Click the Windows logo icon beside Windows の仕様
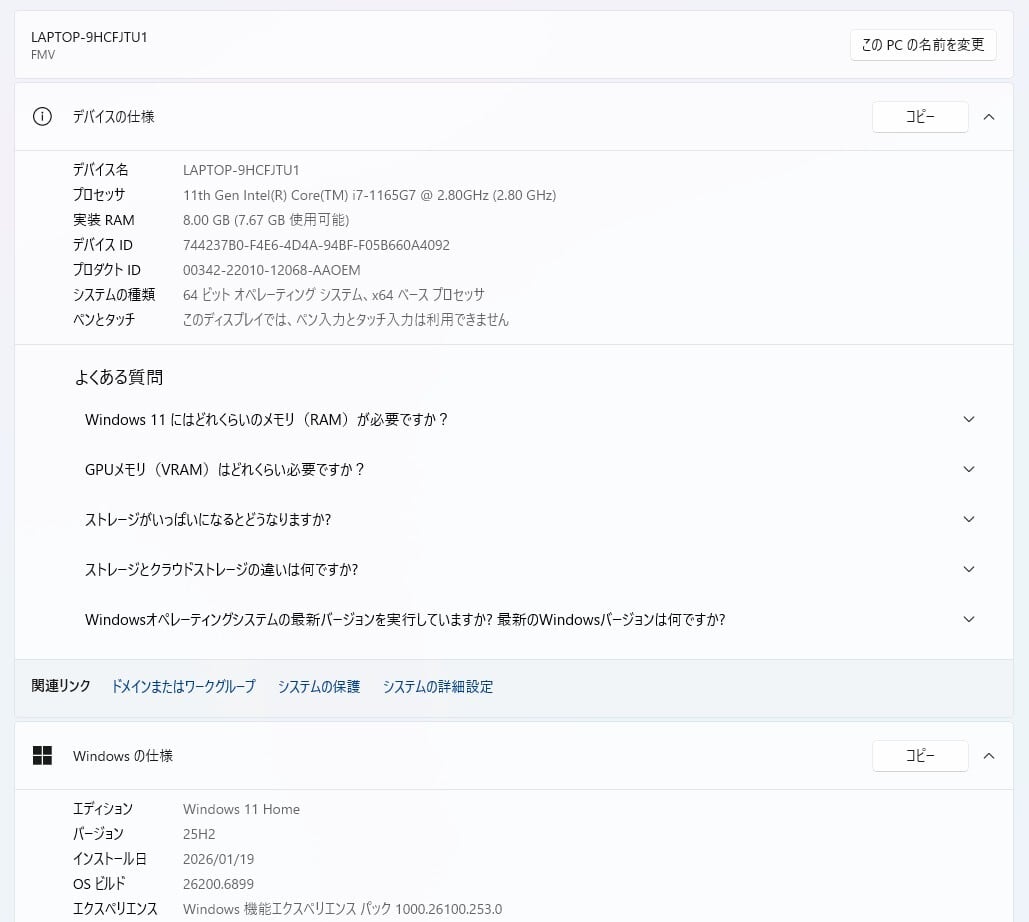Screen dimensions: 1029x922 (x=42, y=756)
